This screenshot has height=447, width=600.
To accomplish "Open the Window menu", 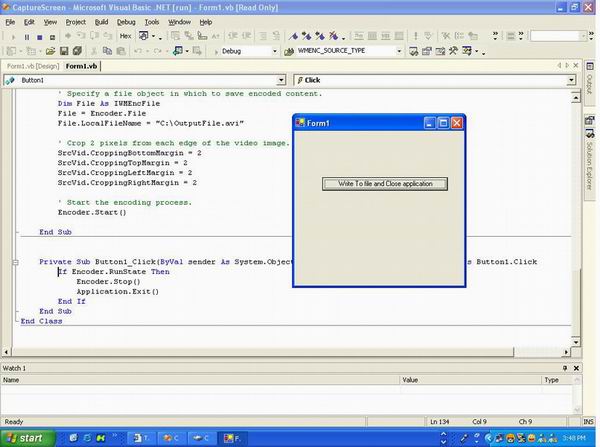I will click(179, 22).
